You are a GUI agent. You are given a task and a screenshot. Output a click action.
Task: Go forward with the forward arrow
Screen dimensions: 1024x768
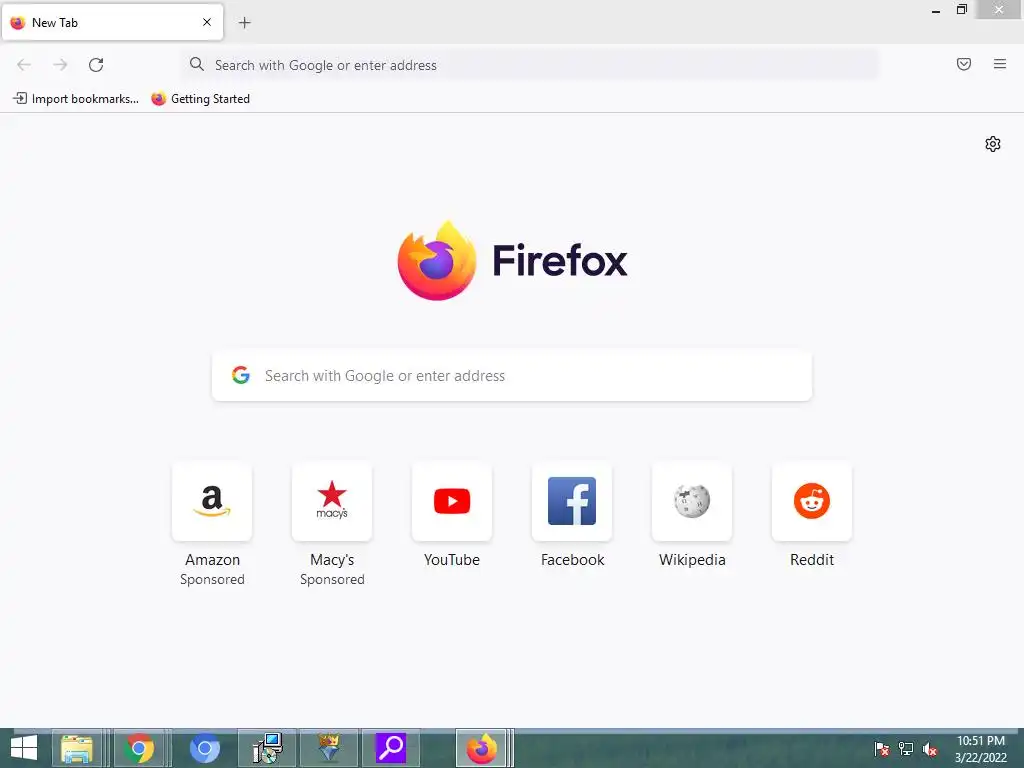[60, 65]
